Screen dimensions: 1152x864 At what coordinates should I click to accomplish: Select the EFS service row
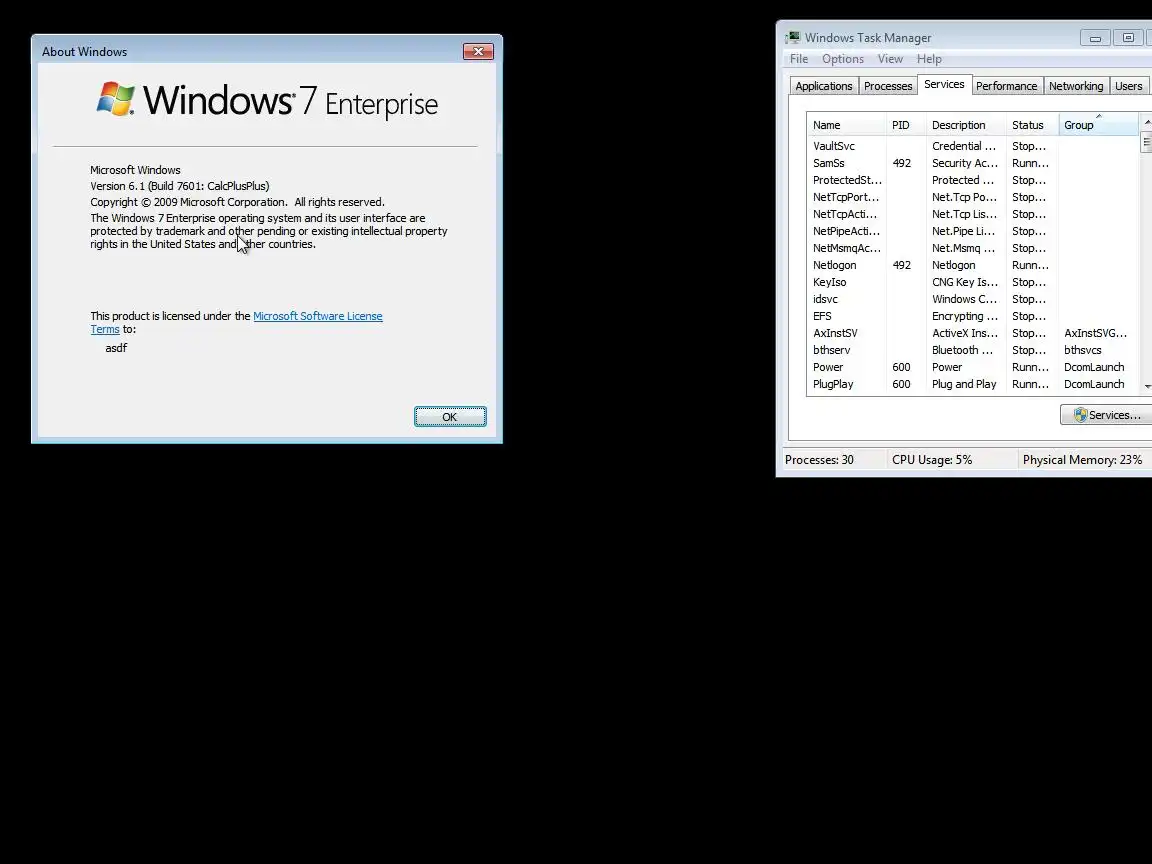[973, 316]
